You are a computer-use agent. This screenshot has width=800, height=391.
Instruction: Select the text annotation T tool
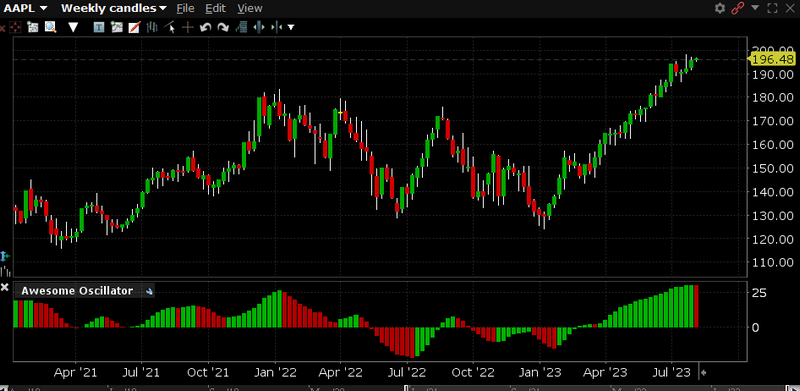(99, 27)
